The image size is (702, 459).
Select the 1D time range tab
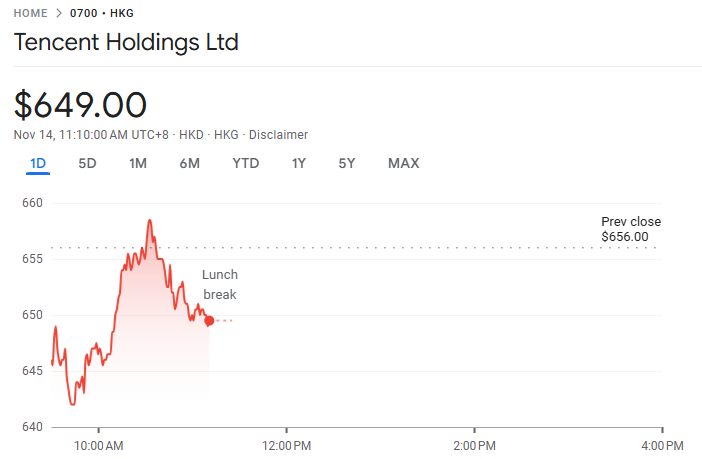[x=38, y=163]
